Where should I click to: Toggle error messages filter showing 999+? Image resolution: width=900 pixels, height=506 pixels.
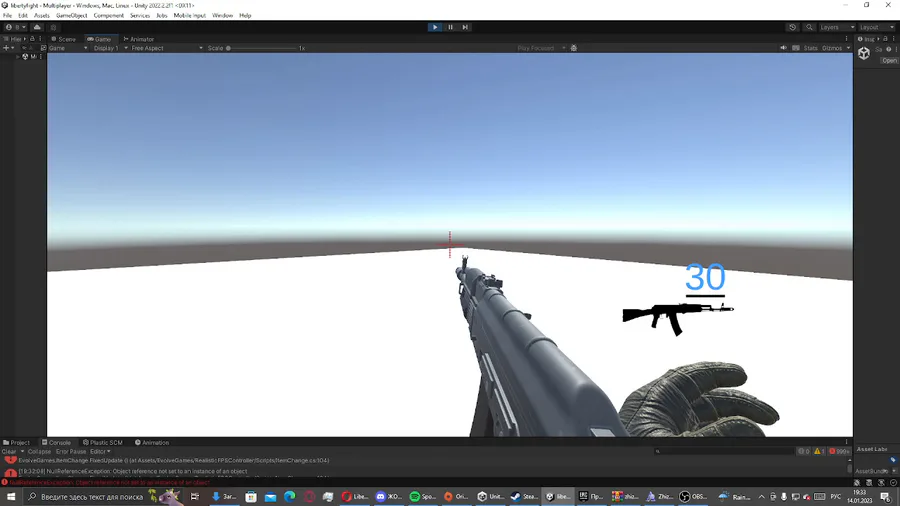(x=839, y=451)
